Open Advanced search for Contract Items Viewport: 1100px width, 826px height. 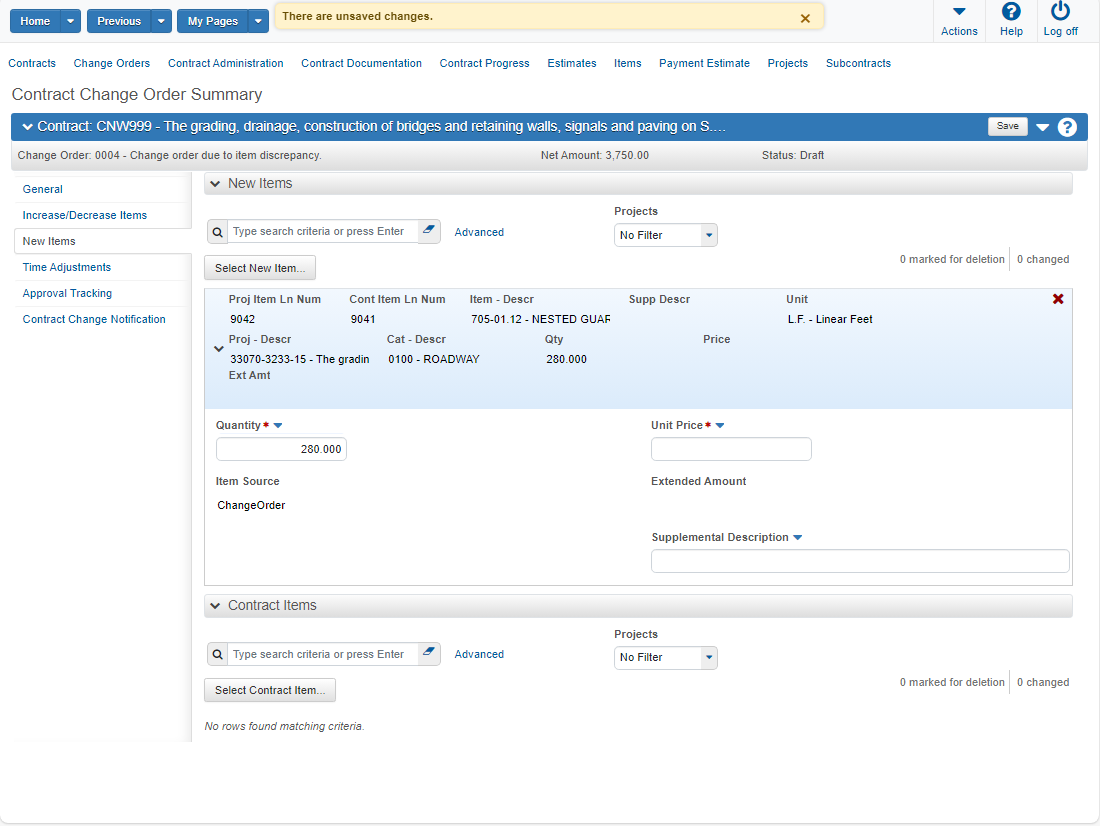(479, 654)
